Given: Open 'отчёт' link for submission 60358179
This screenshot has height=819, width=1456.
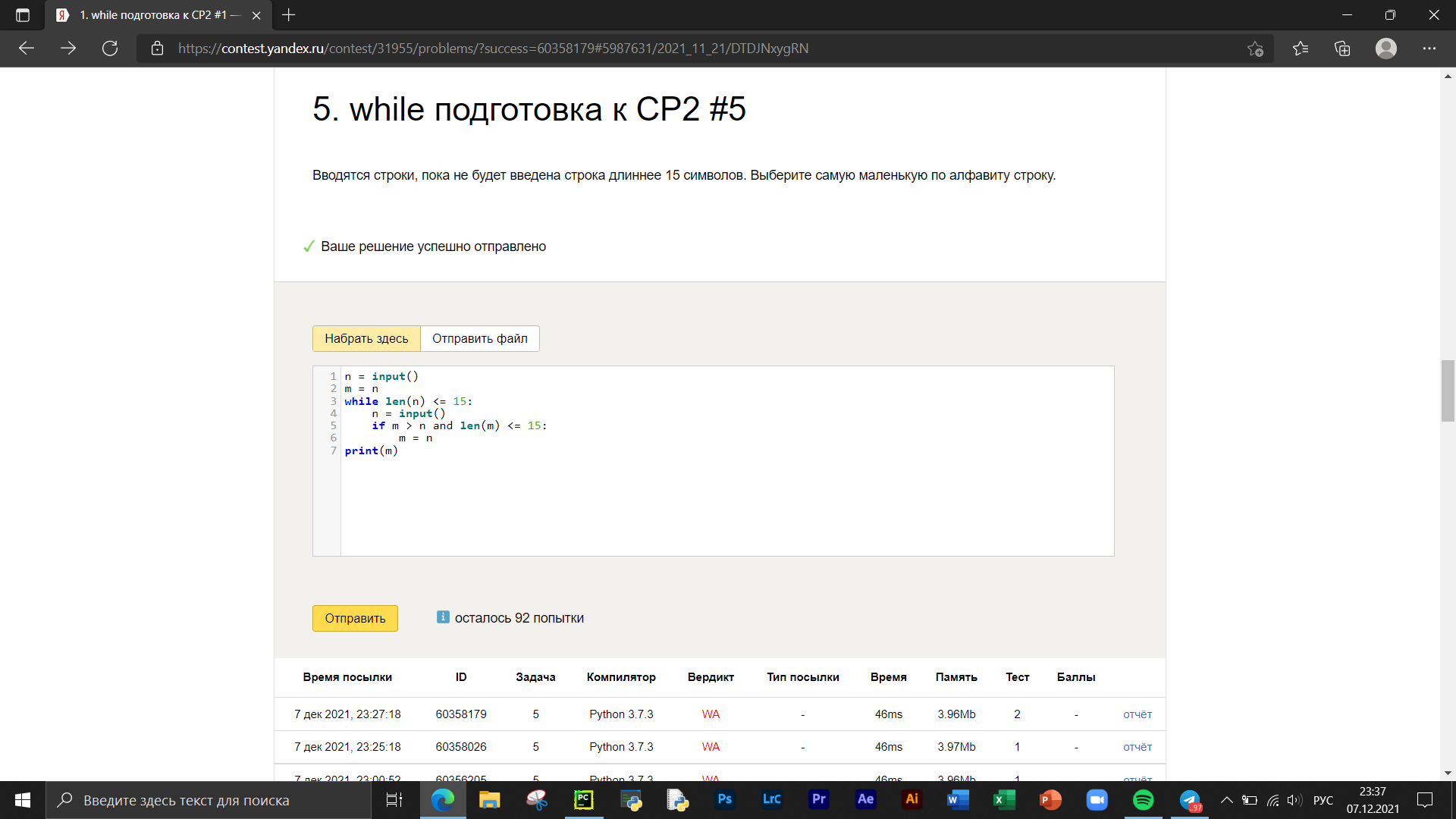Looking at the screenshot, I should pyautogui.click(x=1137, y=714).
